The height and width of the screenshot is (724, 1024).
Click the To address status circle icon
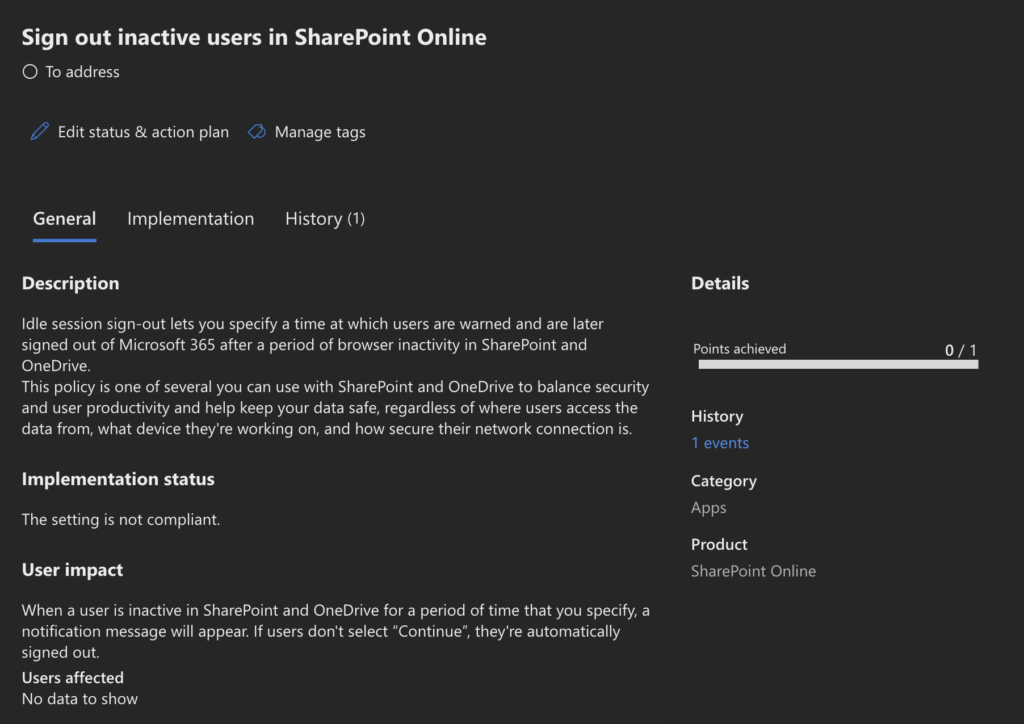point(30,72)
